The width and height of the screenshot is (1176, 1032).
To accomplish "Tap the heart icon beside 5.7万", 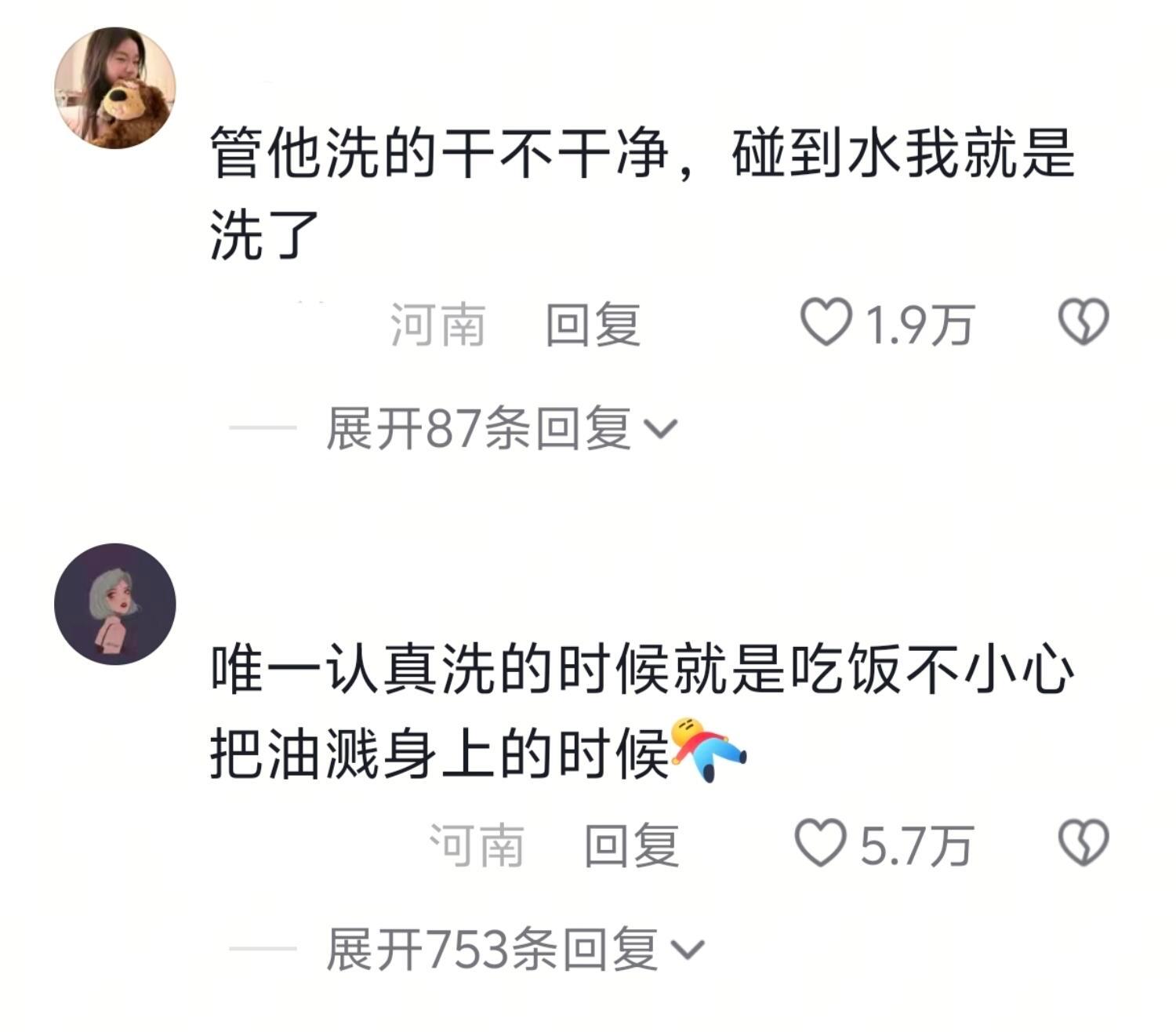I will (x=821, y=844).
